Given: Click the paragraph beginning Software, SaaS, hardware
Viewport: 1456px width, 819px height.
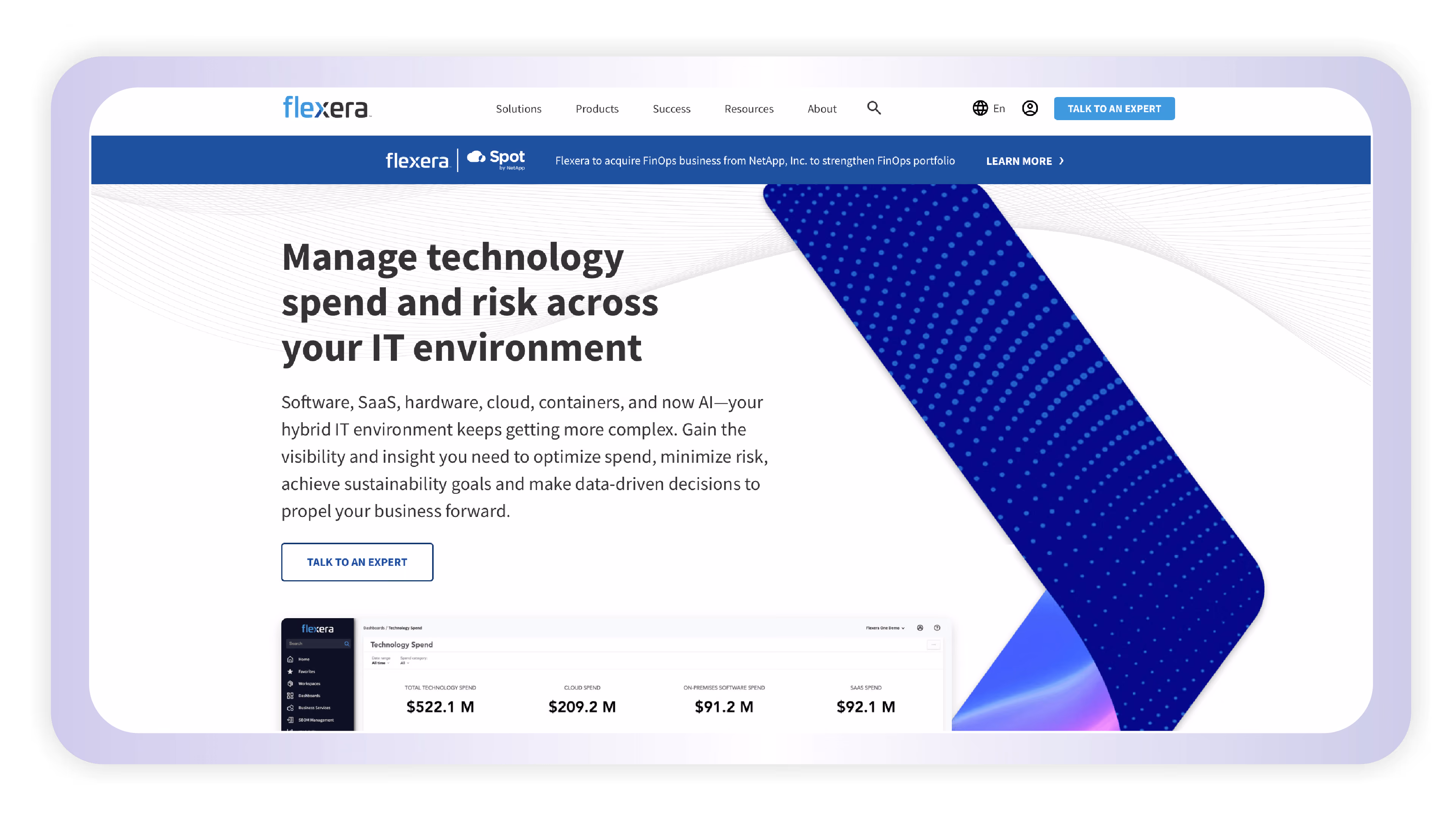Looking at the screenshot, I should pyautogui.click(x=525, y=456).
